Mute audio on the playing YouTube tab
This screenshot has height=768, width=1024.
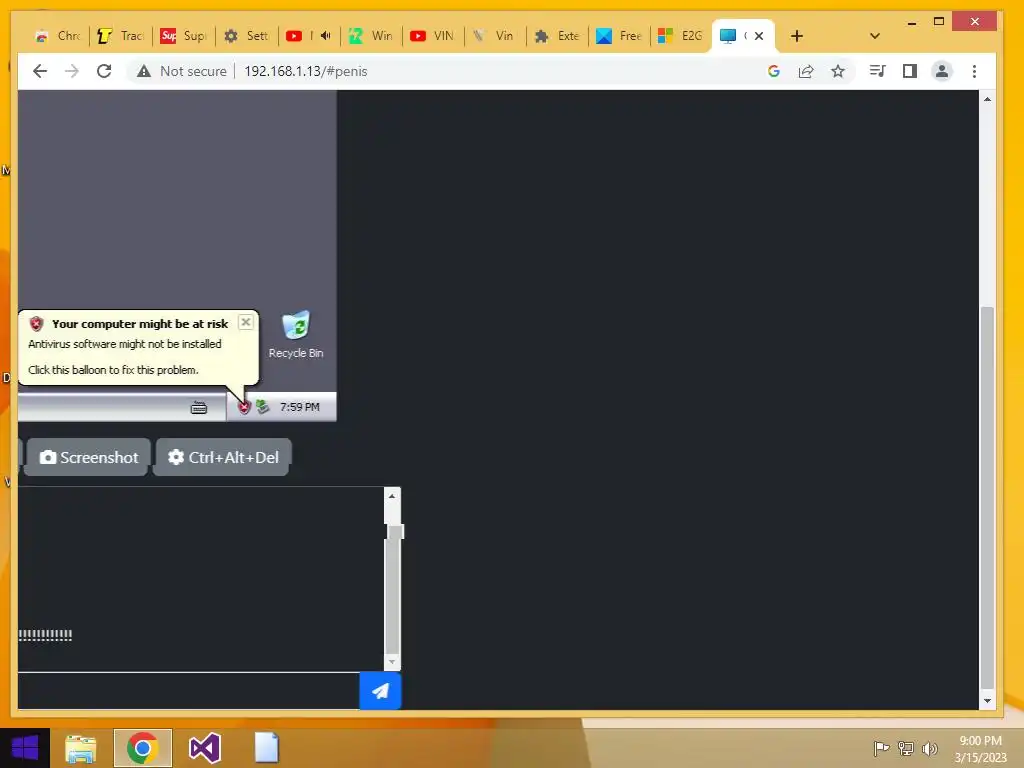point(326,36)
